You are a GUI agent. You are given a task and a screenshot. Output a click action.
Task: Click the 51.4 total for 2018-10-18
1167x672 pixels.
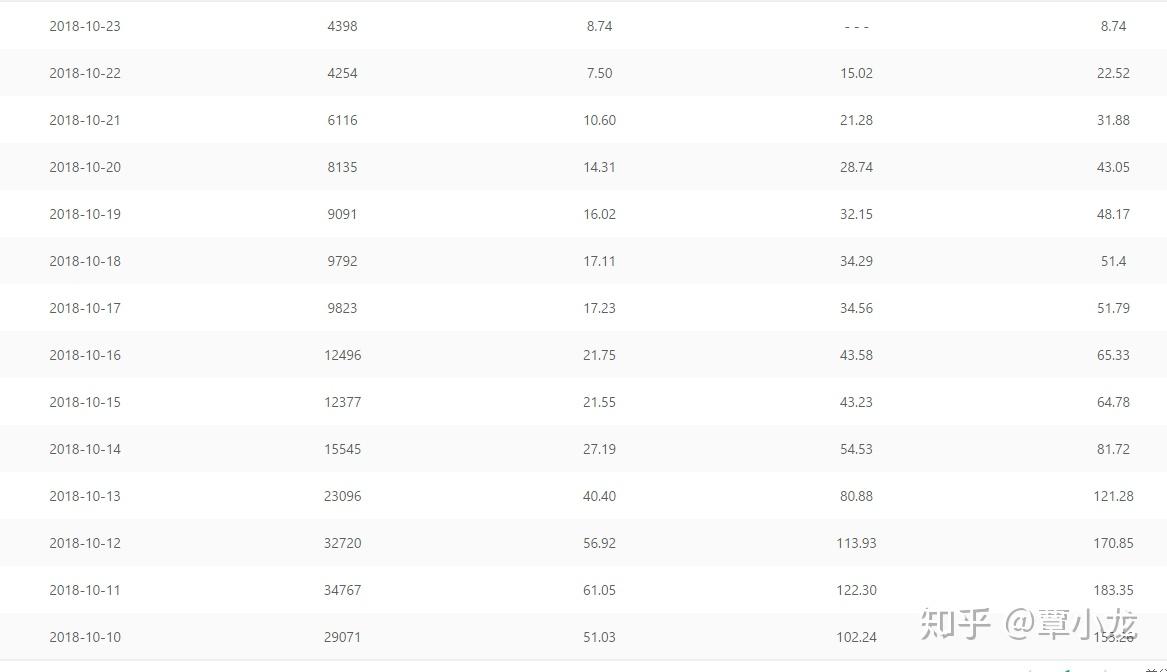tap(1113, 261)
